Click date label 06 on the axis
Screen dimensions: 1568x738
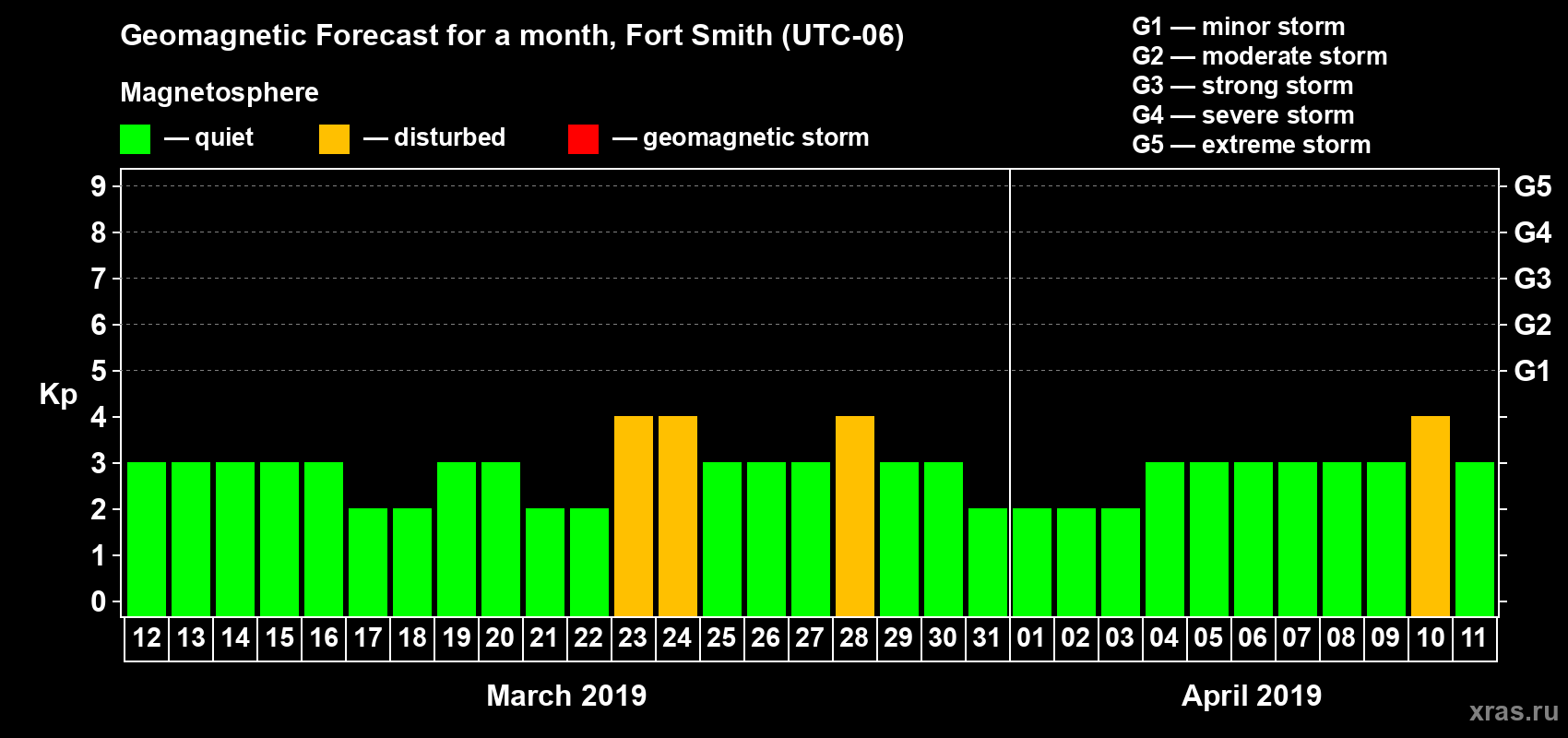coord(1253,638)
